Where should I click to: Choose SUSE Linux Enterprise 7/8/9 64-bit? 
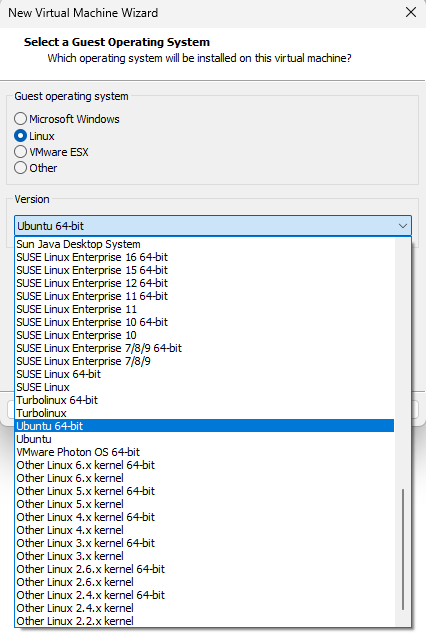(205, 348)
